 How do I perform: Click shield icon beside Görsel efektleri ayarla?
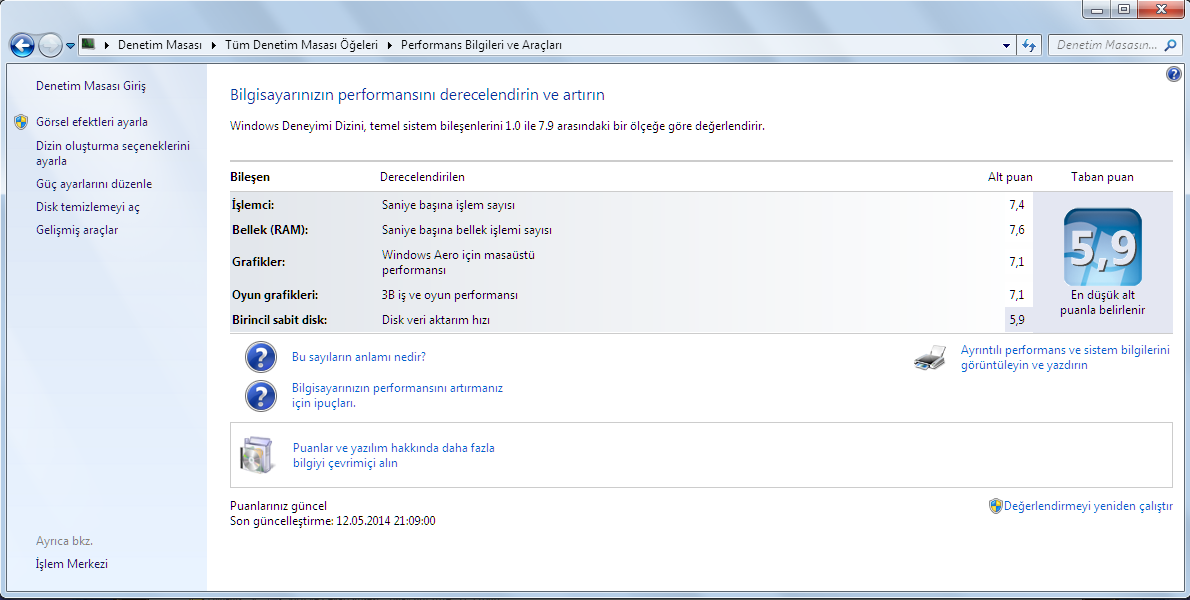point(21,121)
